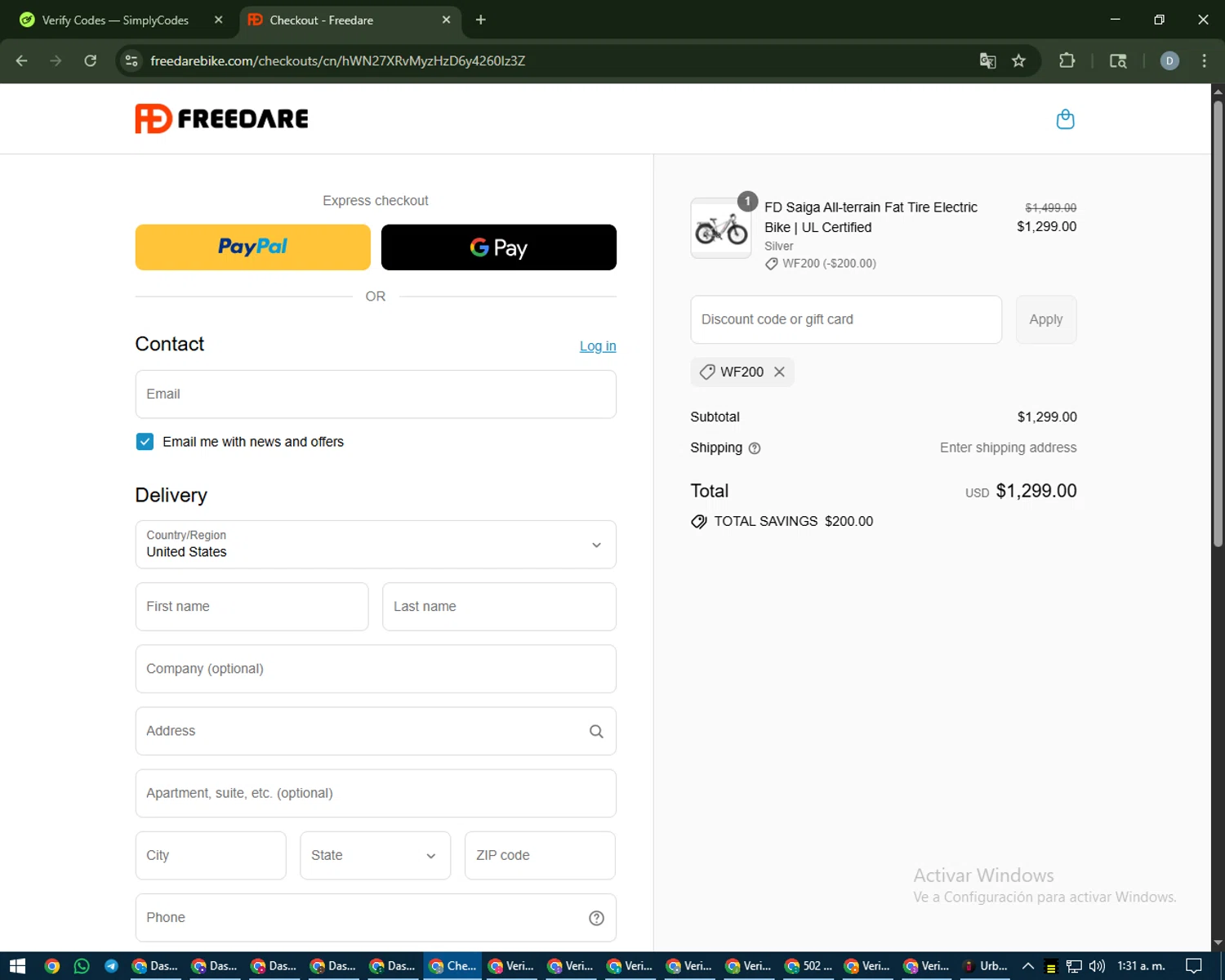Click the page vertical scrollbar
This screenshot has height=980, width=1225.
point(1218,323)
